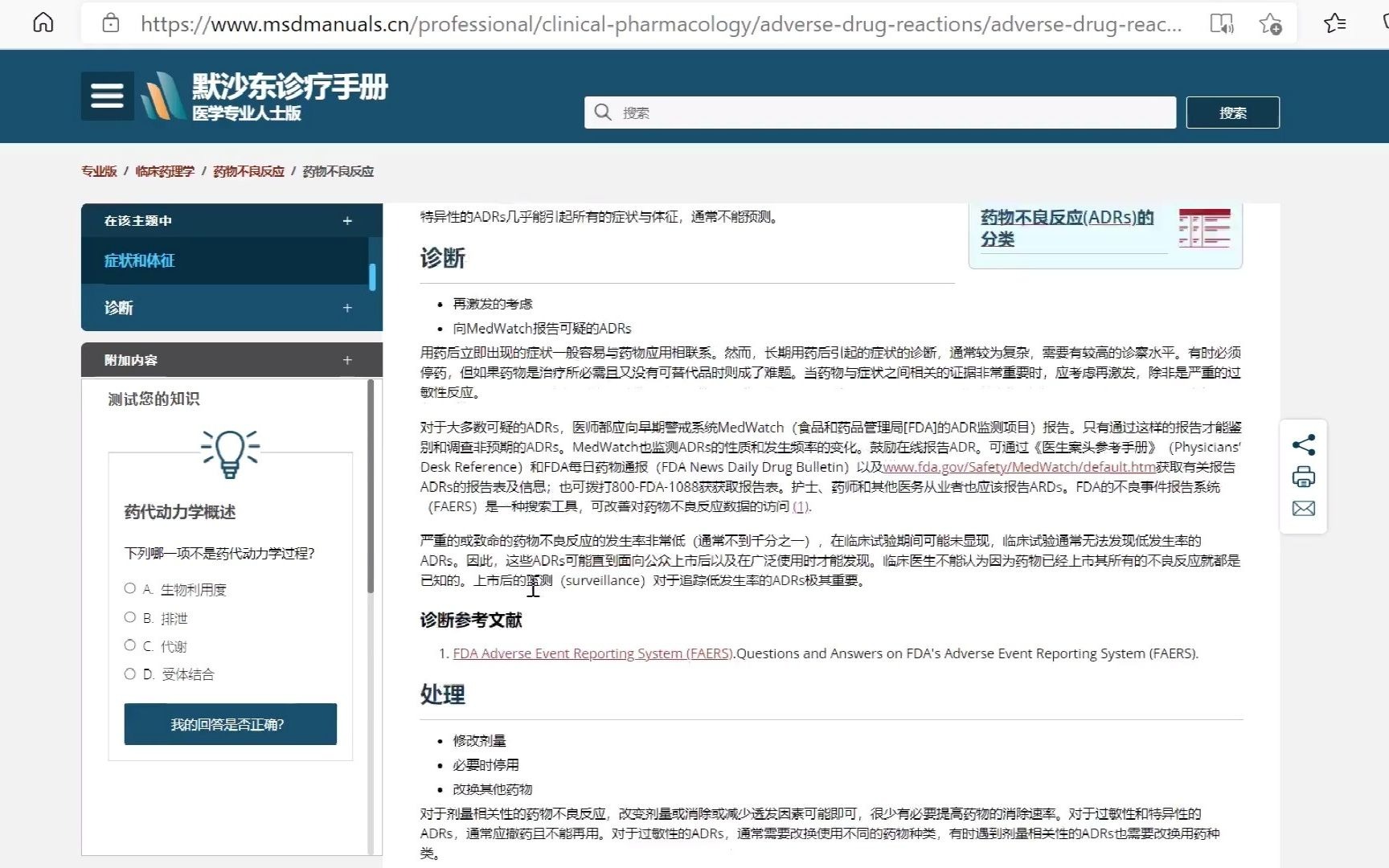Image resolution: width=1389 pixels, height=868 pixels.
Task: Add page to favorites star icon
Action: (1270, 23)
